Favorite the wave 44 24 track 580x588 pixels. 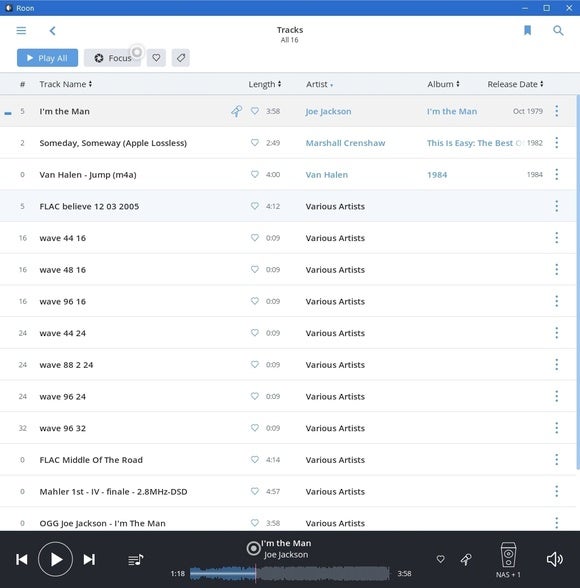(255, 332)
